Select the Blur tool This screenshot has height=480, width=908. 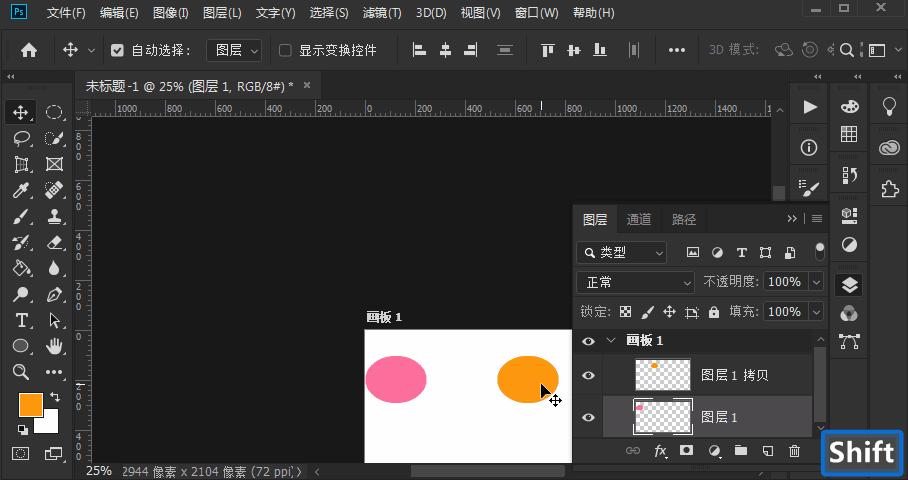point(54,268)
